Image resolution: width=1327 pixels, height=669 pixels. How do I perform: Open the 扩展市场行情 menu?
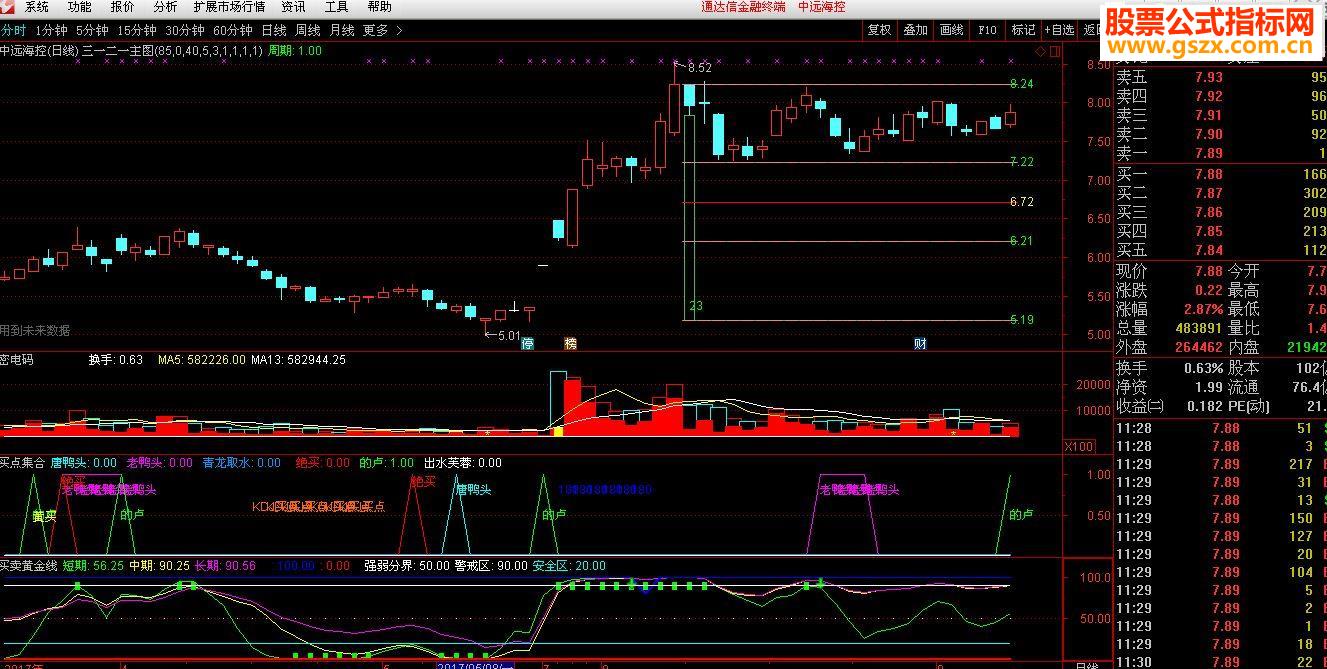click(230, 7)
